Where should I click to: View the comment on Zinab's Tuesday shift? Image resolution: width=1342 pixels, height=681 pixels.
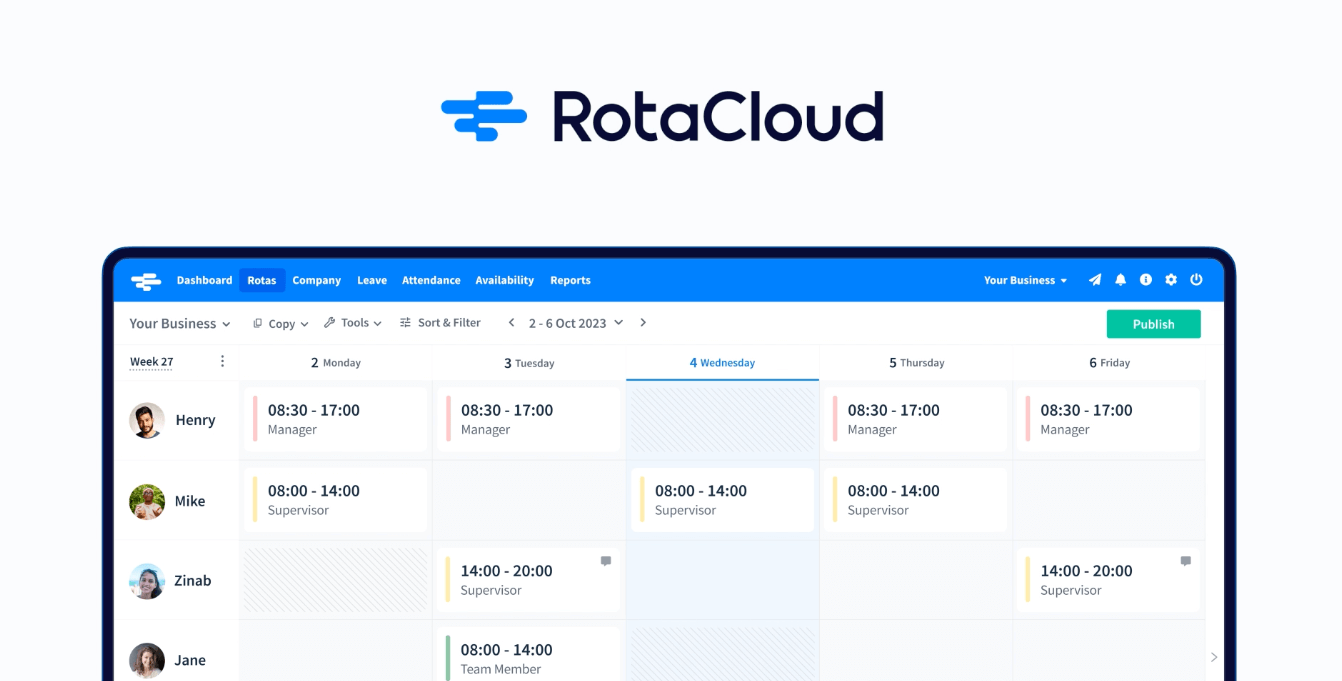(605, 561)
